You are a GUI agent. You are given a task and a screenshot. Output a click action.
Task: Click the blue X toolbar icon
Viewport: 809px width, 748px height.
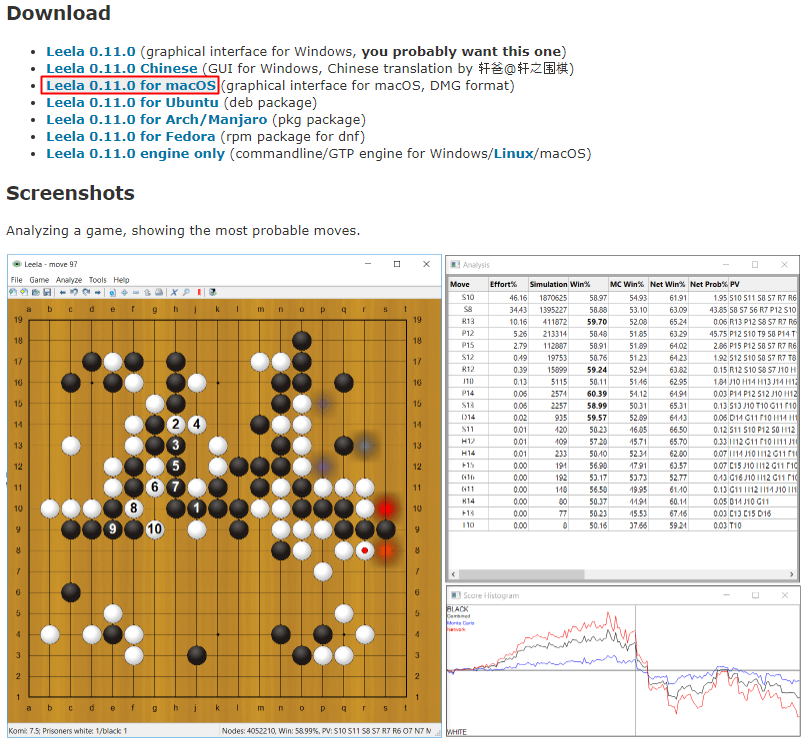174,292
